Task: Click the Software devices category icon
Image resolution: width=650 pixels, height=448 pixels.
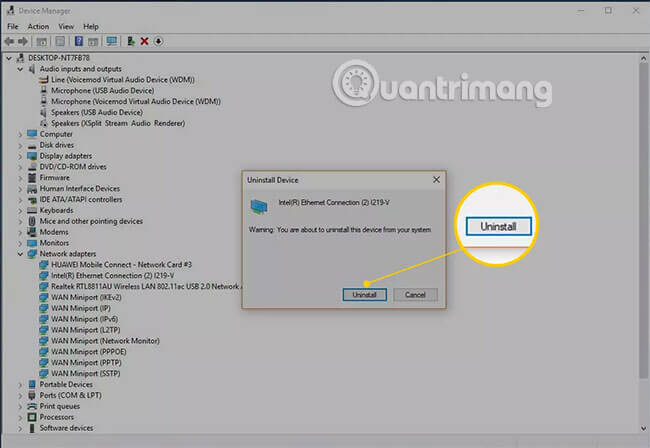Action: (x=32, y=428)
